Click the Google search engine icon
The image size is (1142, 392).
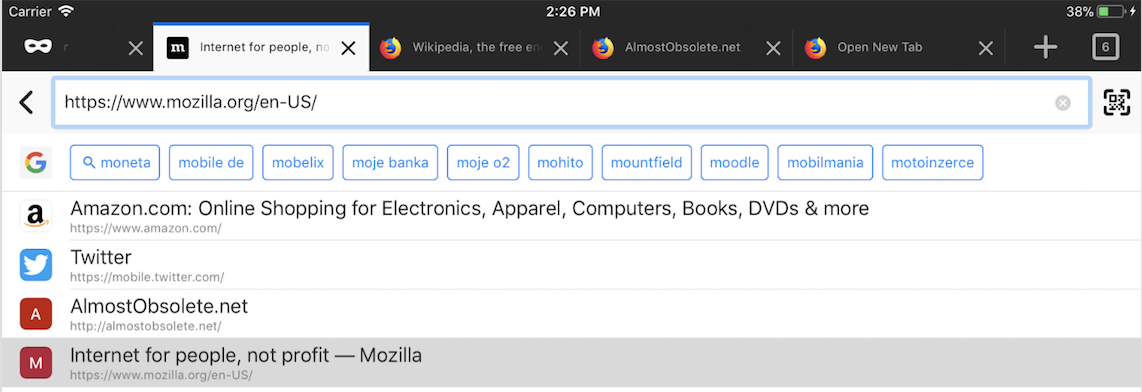[36, 162]
